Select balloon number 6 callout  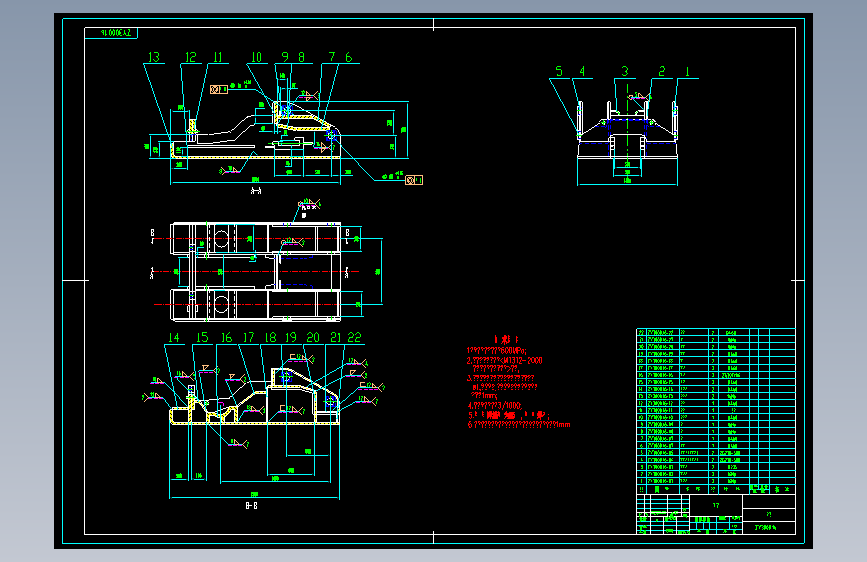348,56
